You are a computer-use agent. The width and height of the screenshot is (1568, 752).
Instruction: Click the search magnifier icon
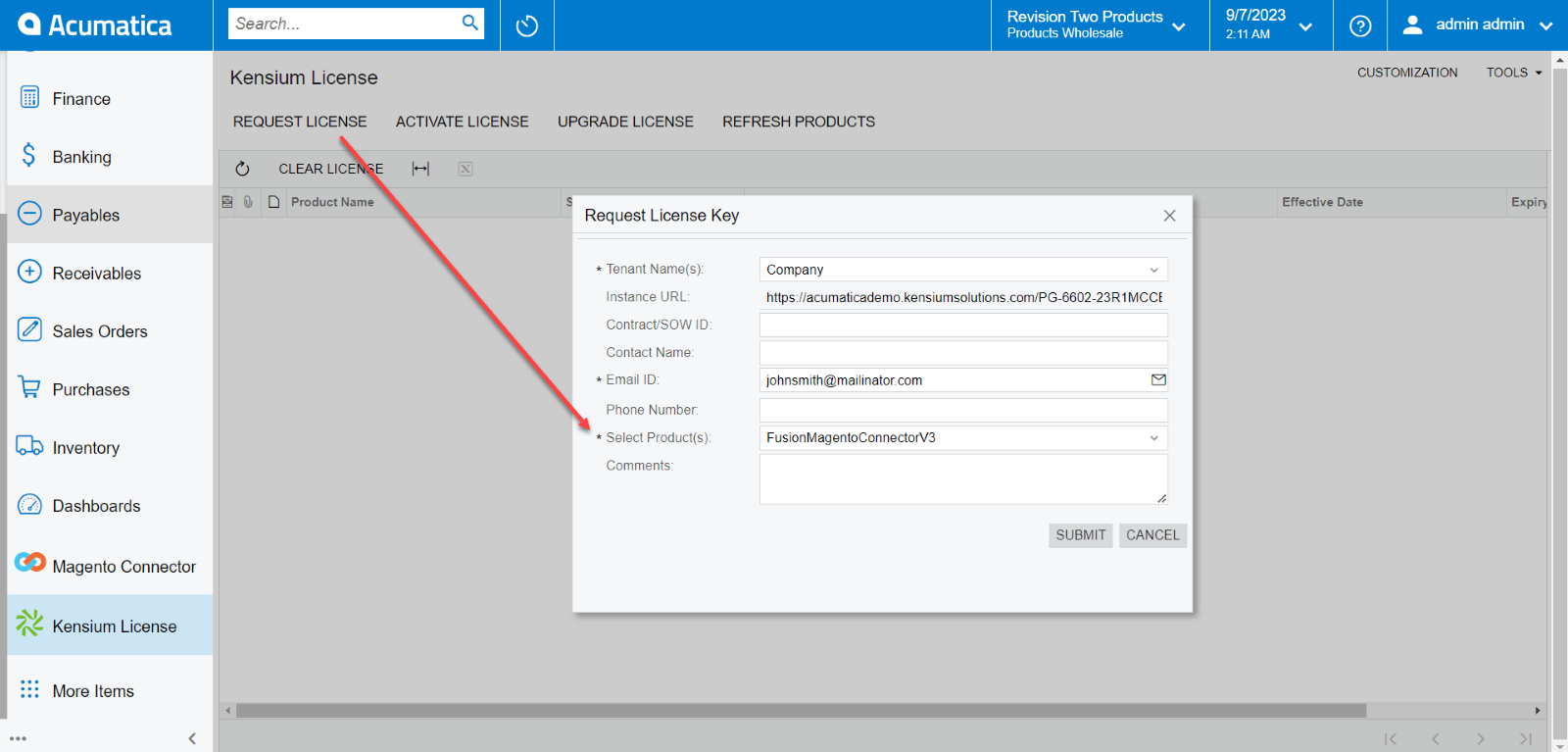(470, 23)
